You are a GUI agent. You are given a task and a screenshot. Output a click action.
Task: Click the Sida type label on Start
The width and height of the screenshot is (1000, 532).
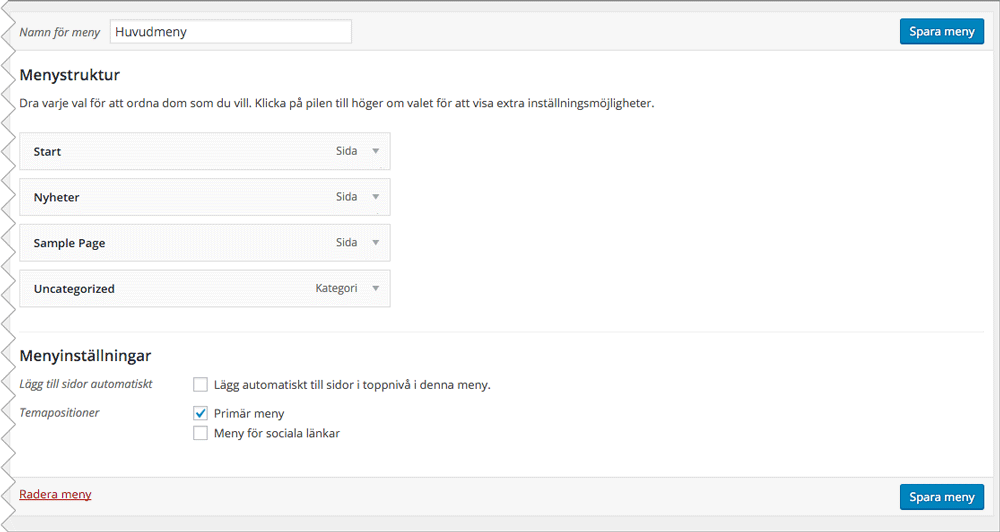pyautogui.click(x=346, y=152)
